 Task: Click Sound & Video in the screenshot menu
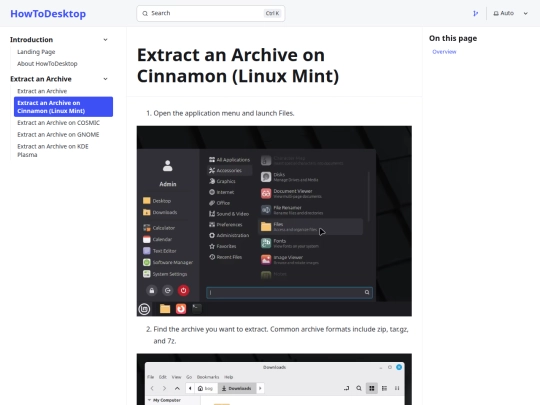229,214
